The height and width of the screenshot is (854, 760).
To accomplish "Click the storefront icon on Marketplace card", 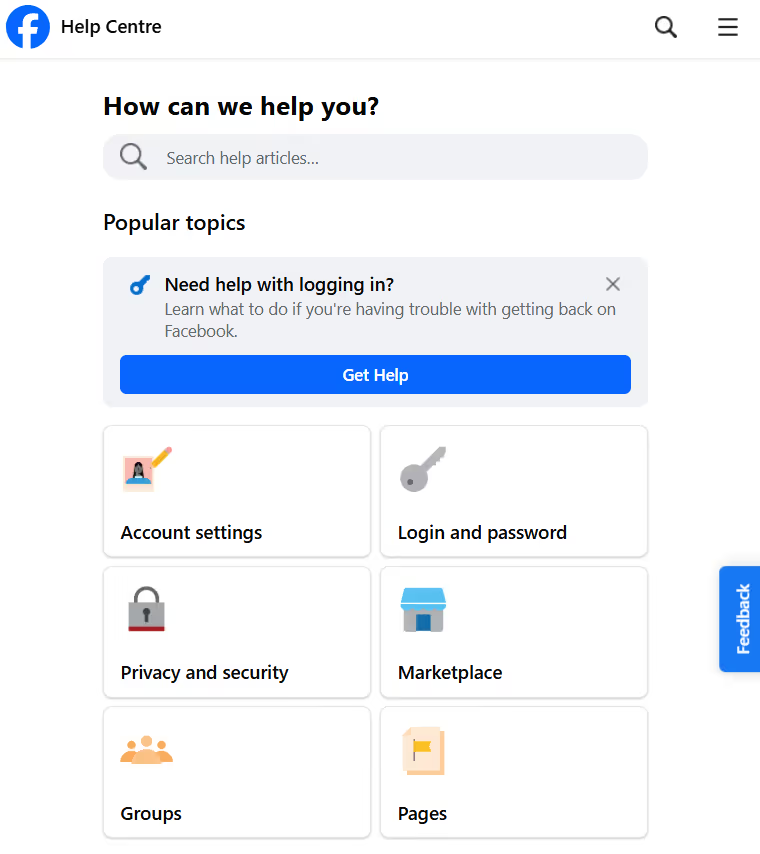I will click(421, 610).
